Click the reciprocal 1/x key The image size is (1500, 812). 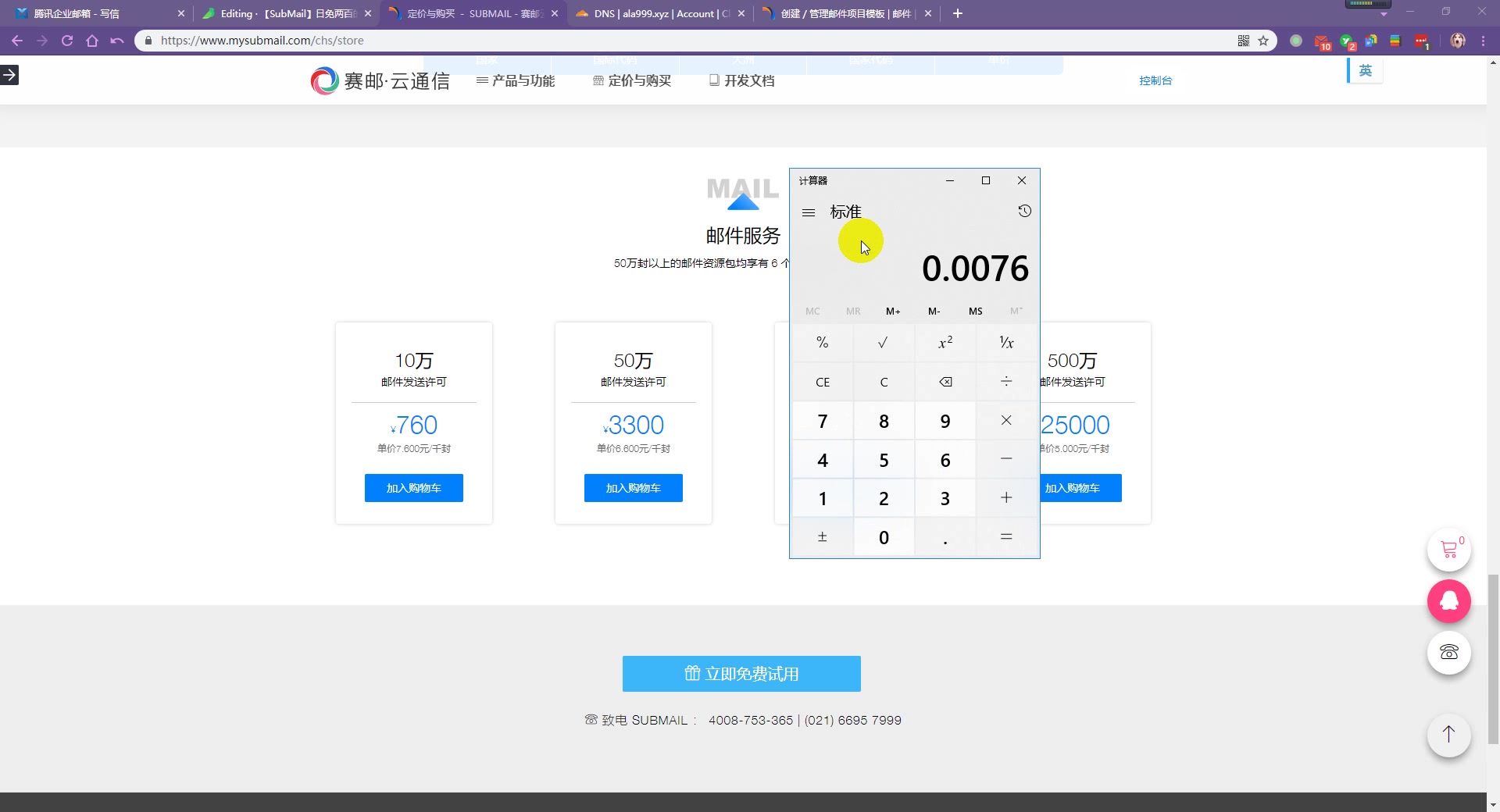[x=1006, y=343]
